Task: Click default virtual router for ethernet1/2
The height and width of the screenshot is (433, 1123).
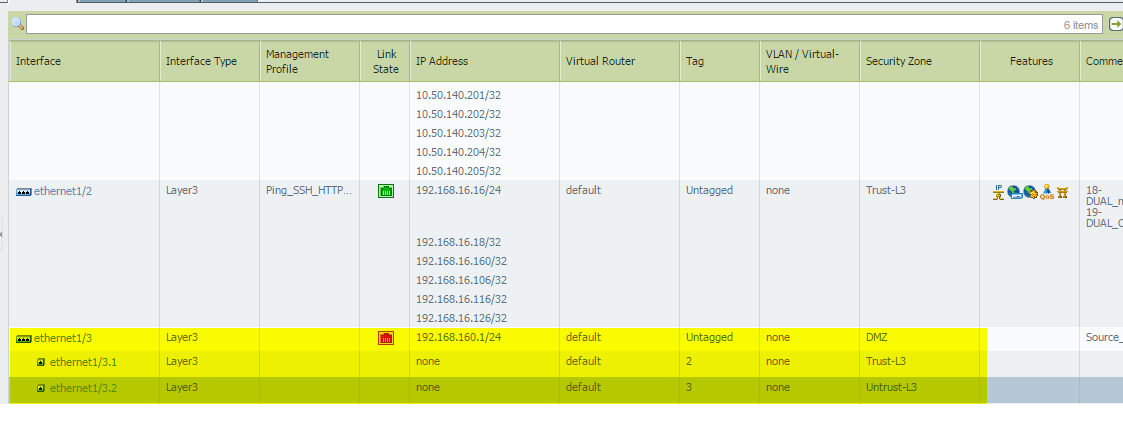Action: tap(583, 190)
